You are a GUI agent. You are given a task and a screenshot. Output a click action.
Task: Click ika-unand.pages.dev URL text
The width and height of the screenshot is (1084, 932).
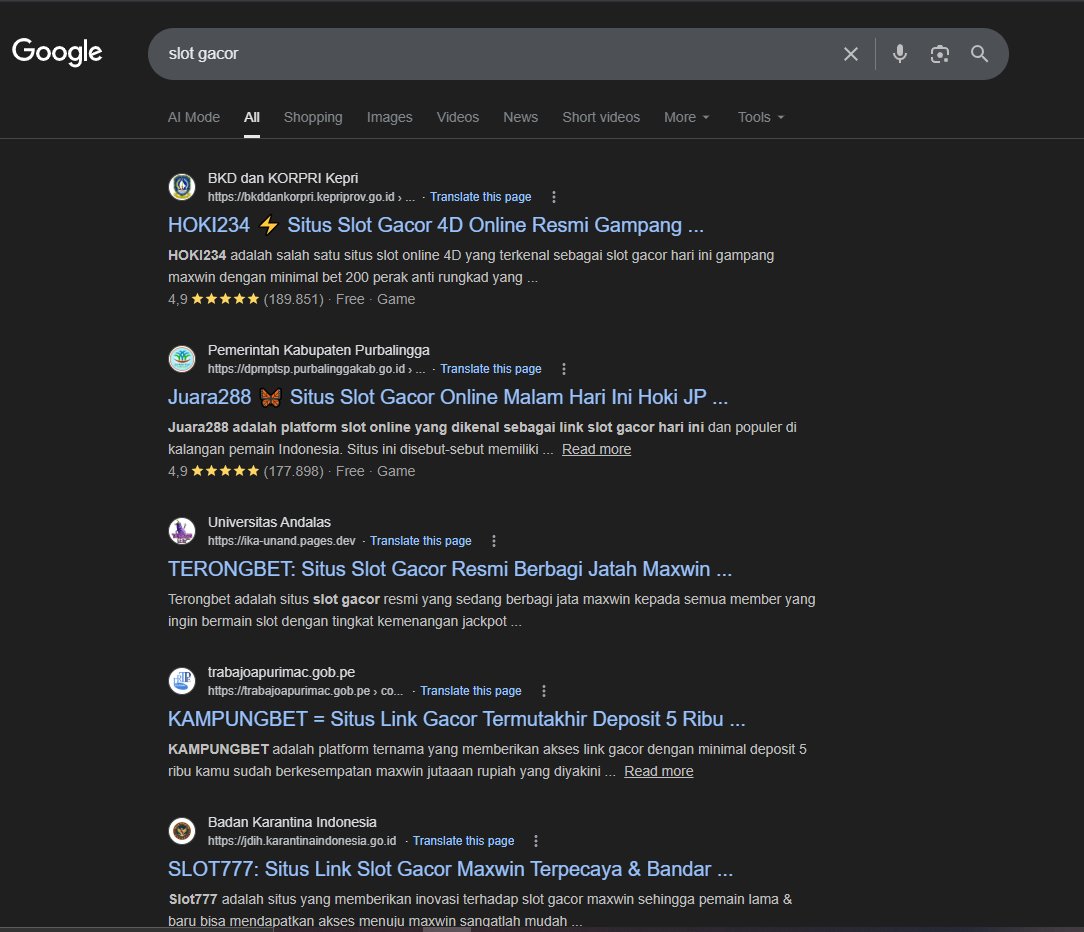281,541
